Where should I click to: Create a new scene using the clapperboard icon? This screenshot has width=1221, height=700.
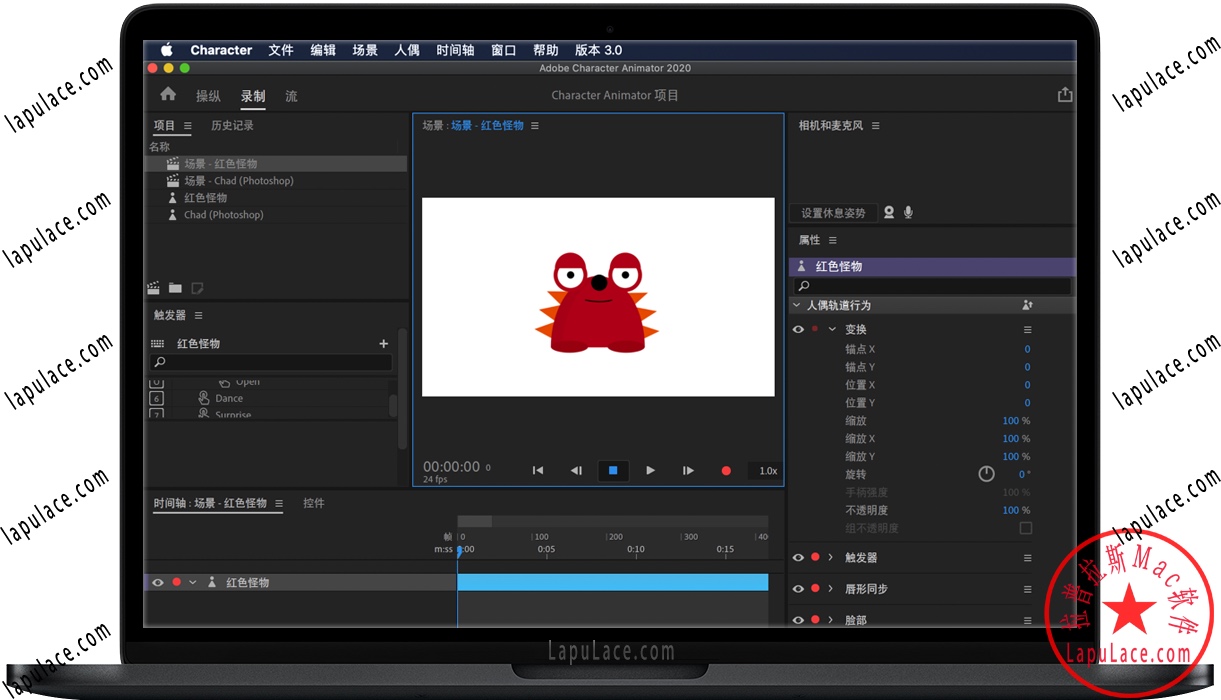coord(152,288)
